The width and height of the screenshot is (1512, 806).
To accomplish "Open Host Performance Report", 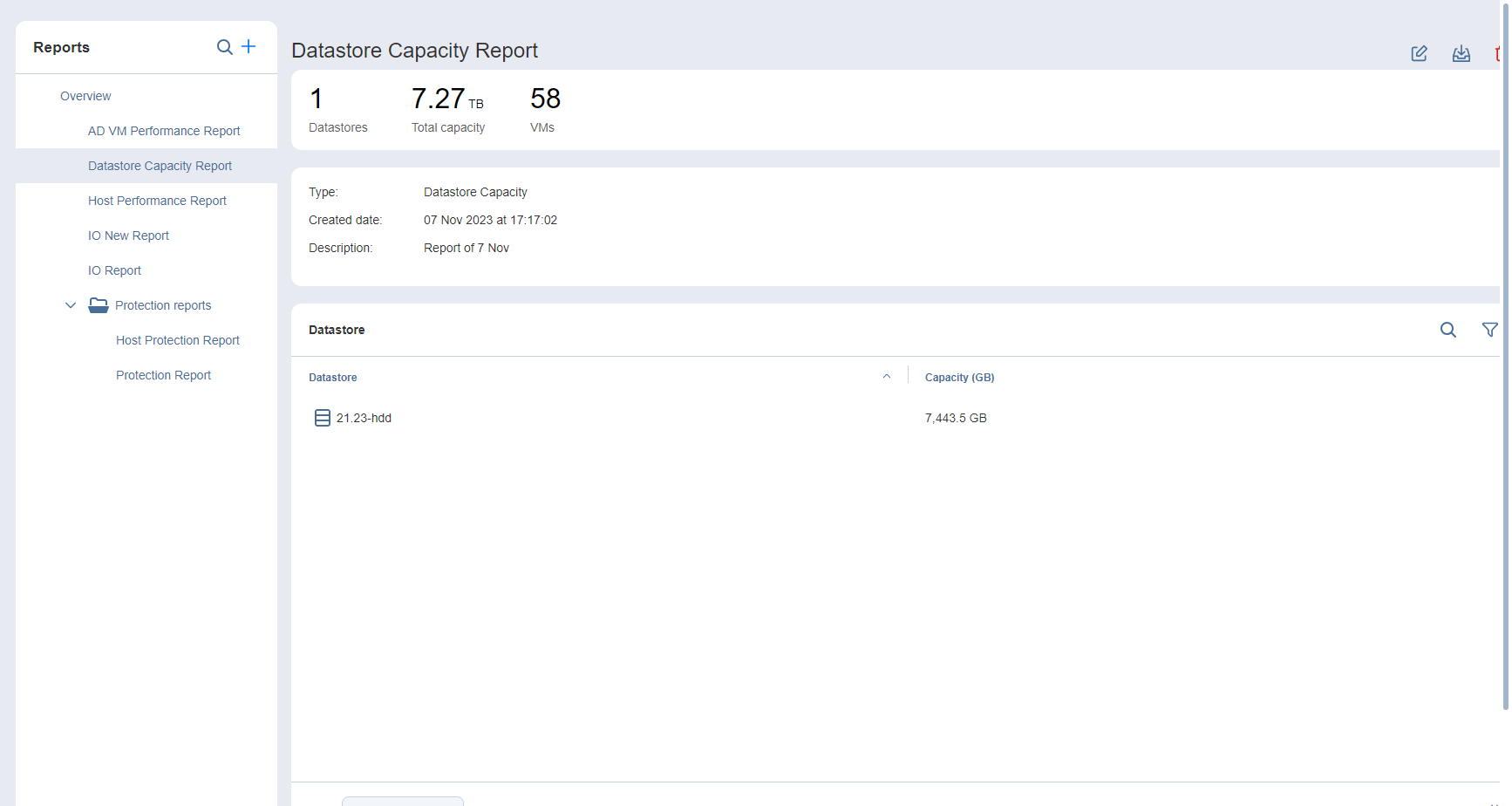I will pyautogui.click(x=157, y=201).
